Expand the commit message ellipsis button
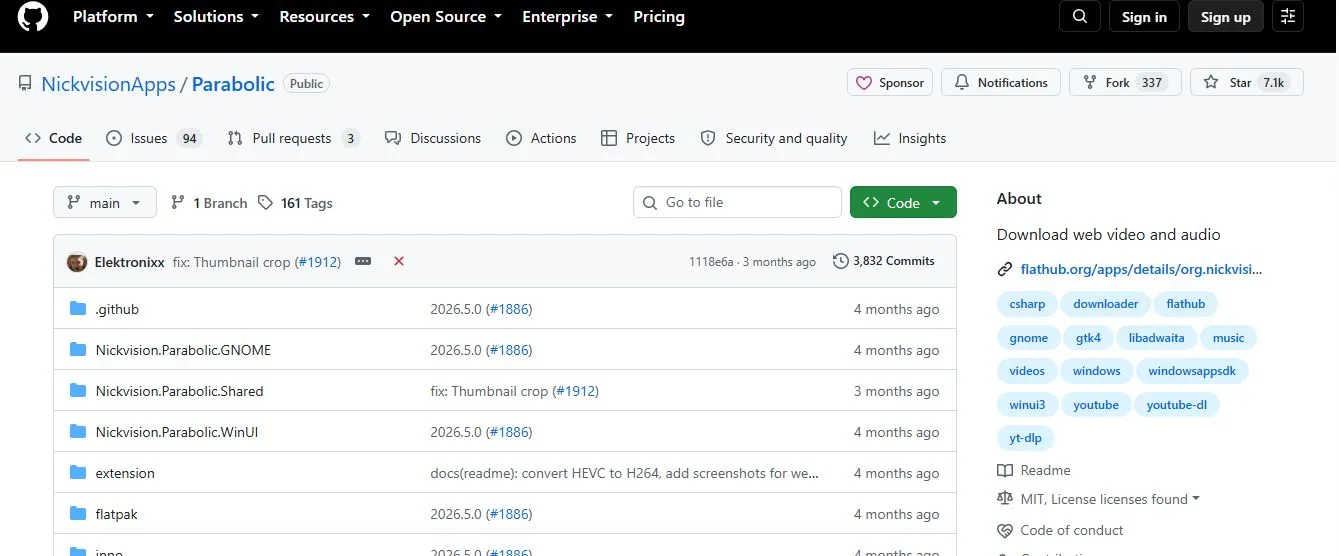Viewport: 1339px width, 556px height. click(x=363, y=261)
